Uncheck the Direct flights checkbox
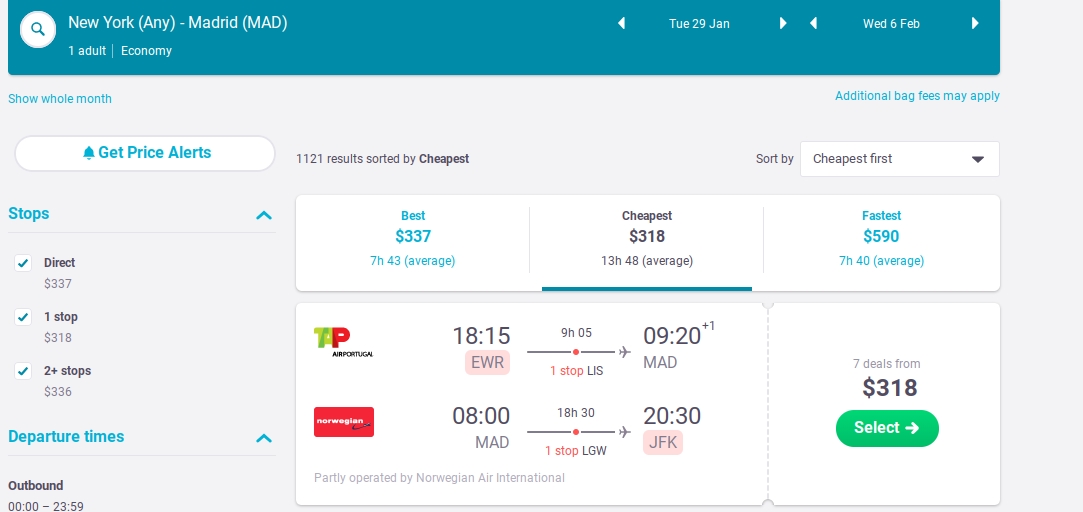This screenshot has height=512, width=1083. [x=23, y=263]
